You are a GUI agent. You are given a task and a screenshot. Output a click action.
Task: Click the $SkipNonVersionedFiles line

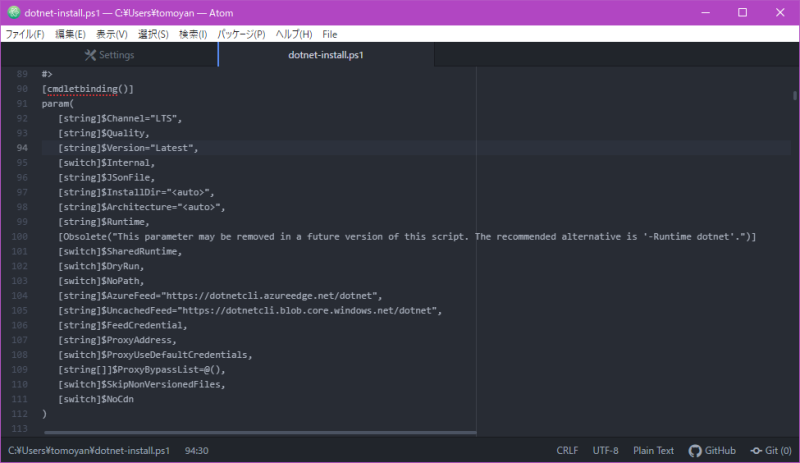[141, 385]
